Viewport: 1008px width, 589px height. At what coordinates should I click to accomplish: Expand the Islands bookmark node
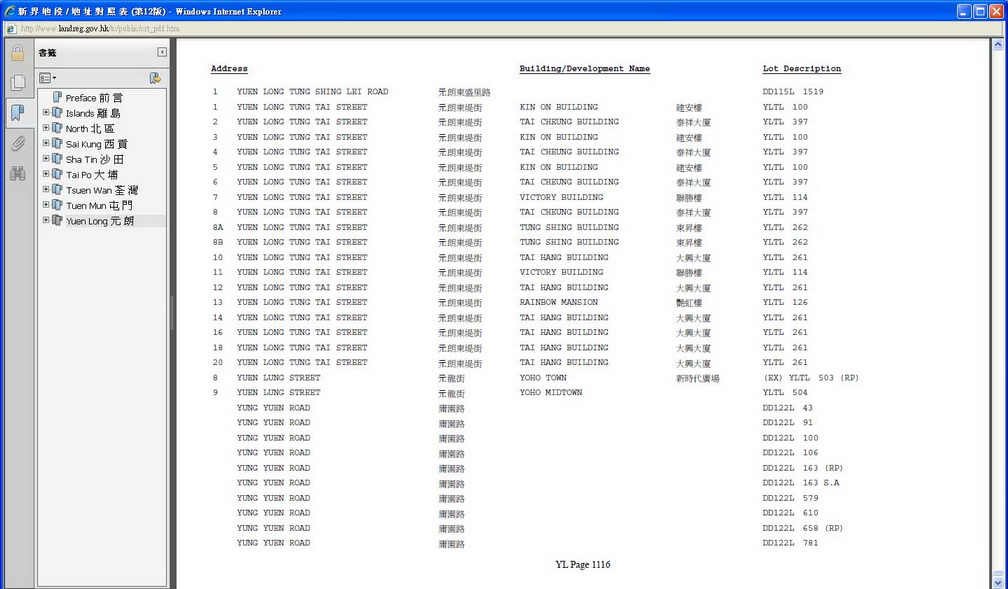point(46,113)
